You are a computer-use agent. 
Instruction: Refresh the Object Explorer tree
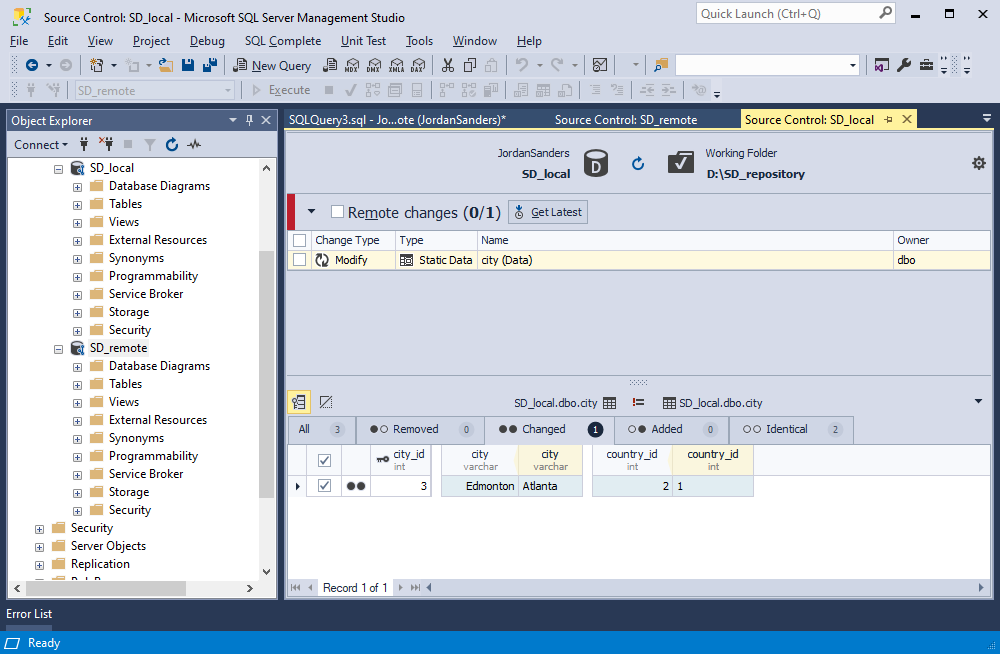(x=172, y=144)
